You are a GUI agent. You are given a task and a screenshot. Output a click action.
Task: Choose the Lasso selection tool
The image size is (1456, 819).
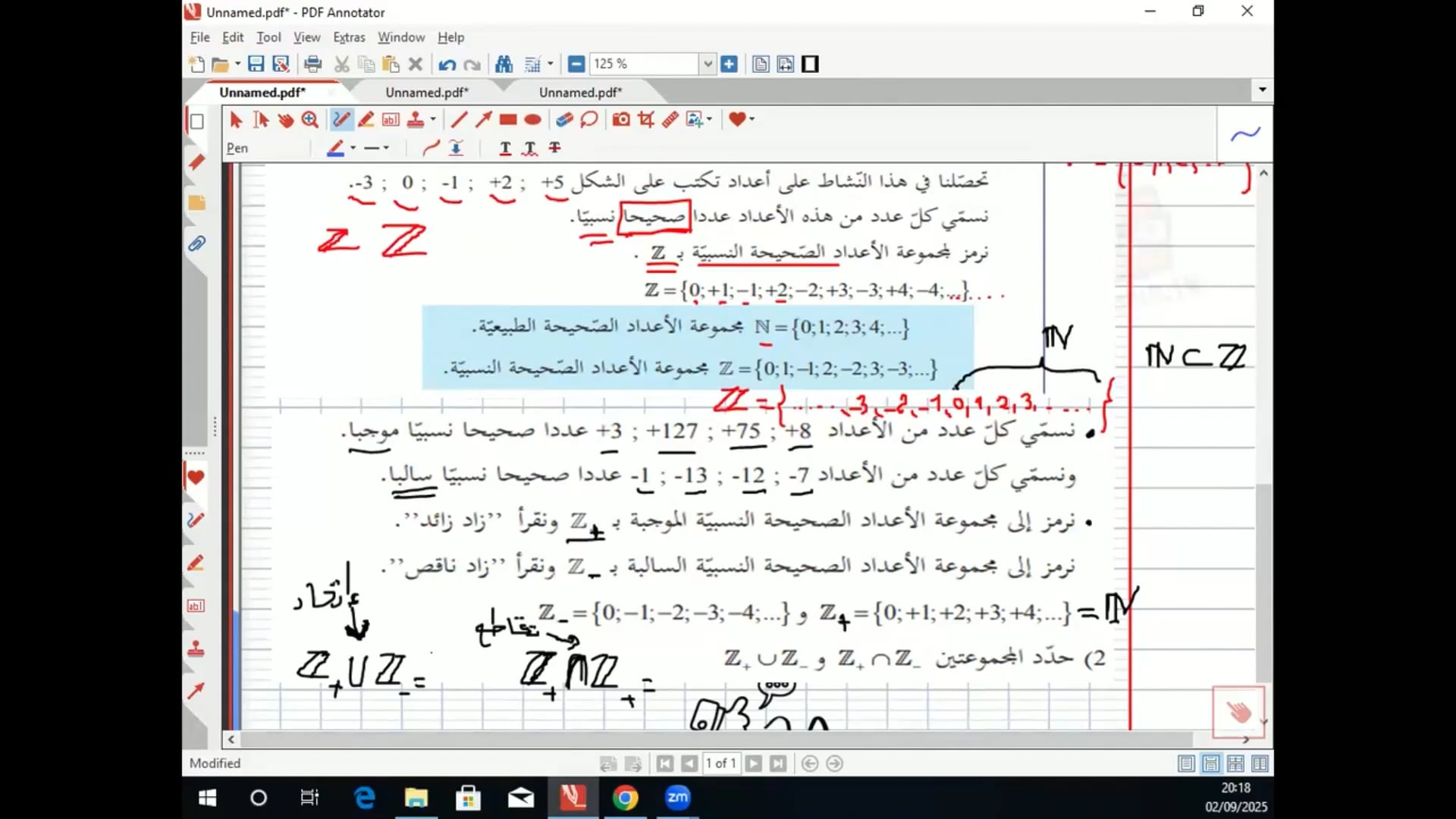tap(589, 119)
